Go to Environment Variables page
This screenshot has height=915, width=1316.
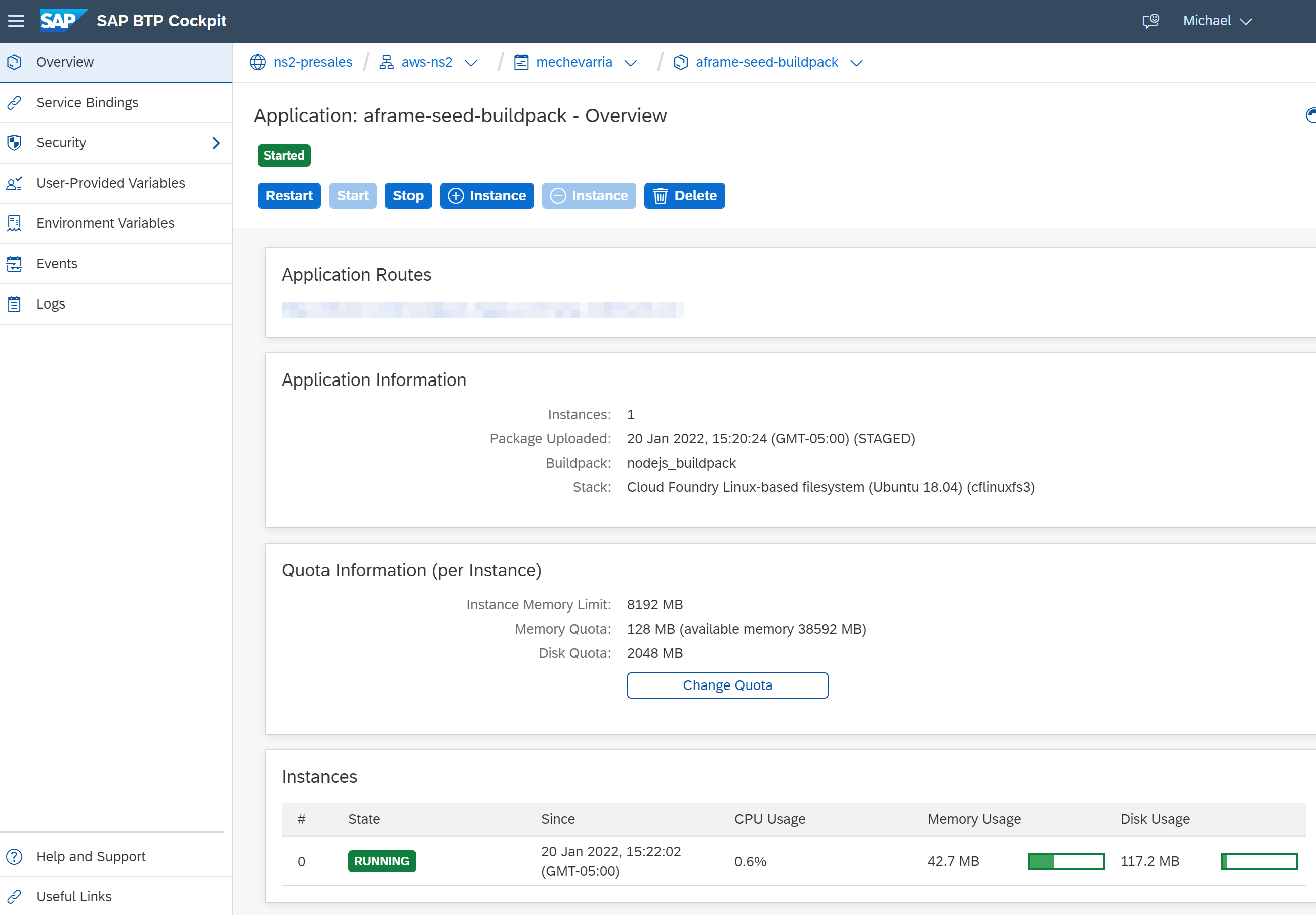pos(105,223)
